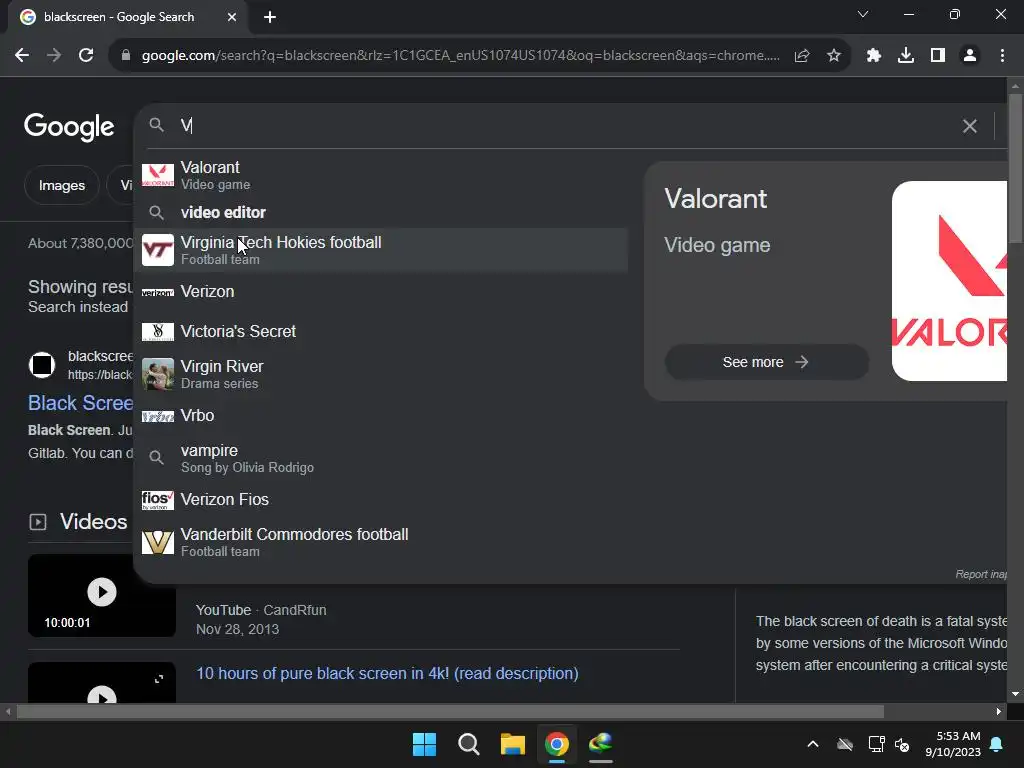Image resolution: width=1024 pixels, height=768 pixels.
Task: Click the muted volume tray icon
Action: pos(903,744)
